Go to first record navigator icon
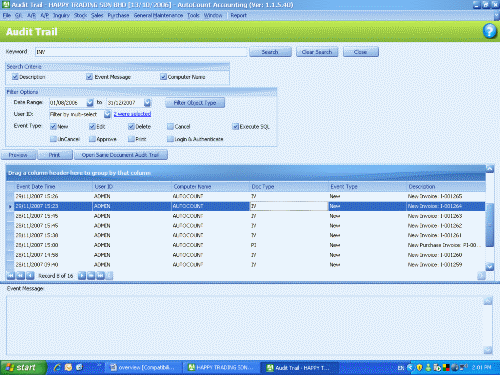This screenshot has width=500, height=375. 11,276
